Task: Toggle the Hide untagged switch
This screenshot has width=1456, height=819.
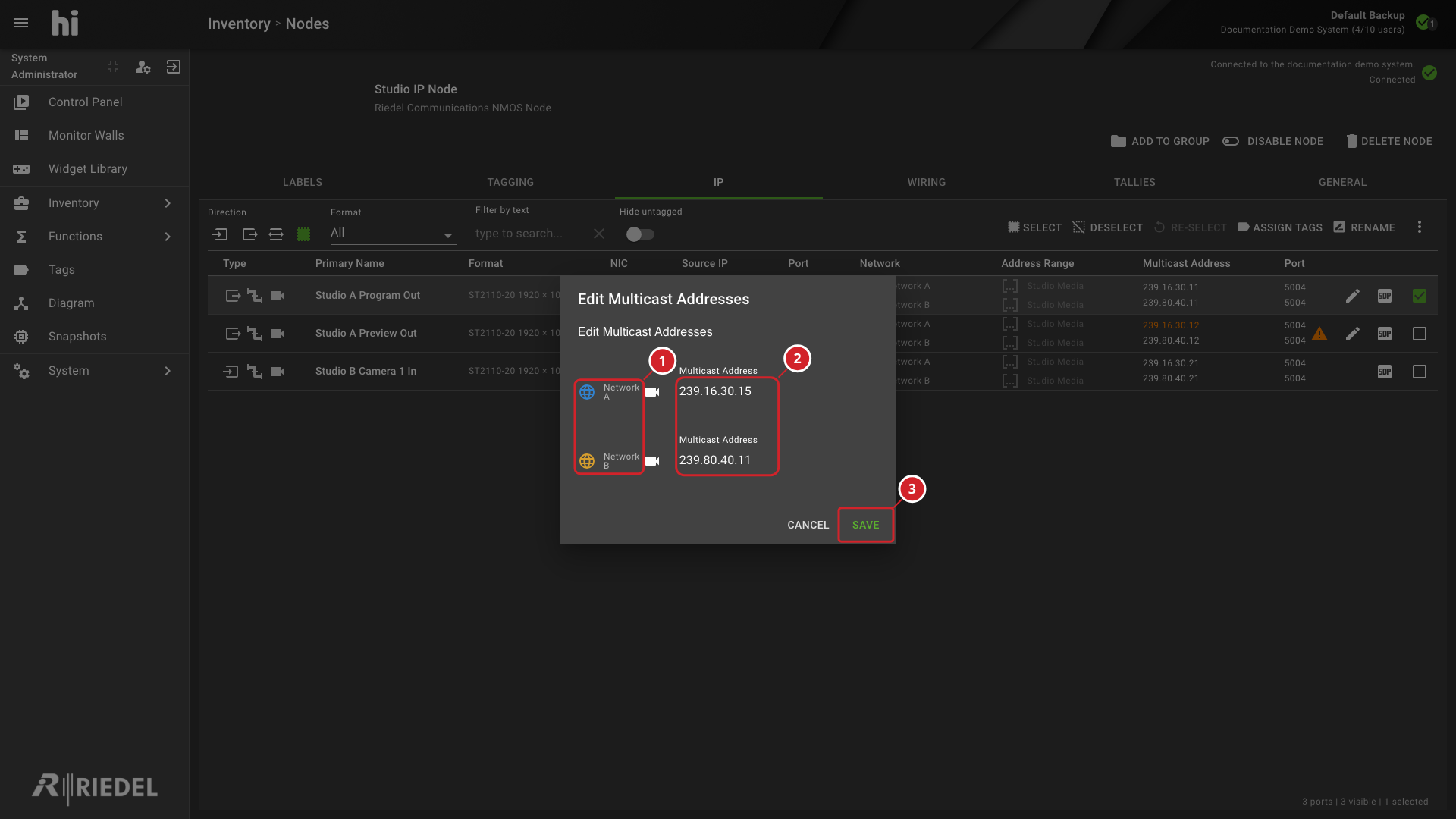Action: [640, 234]
